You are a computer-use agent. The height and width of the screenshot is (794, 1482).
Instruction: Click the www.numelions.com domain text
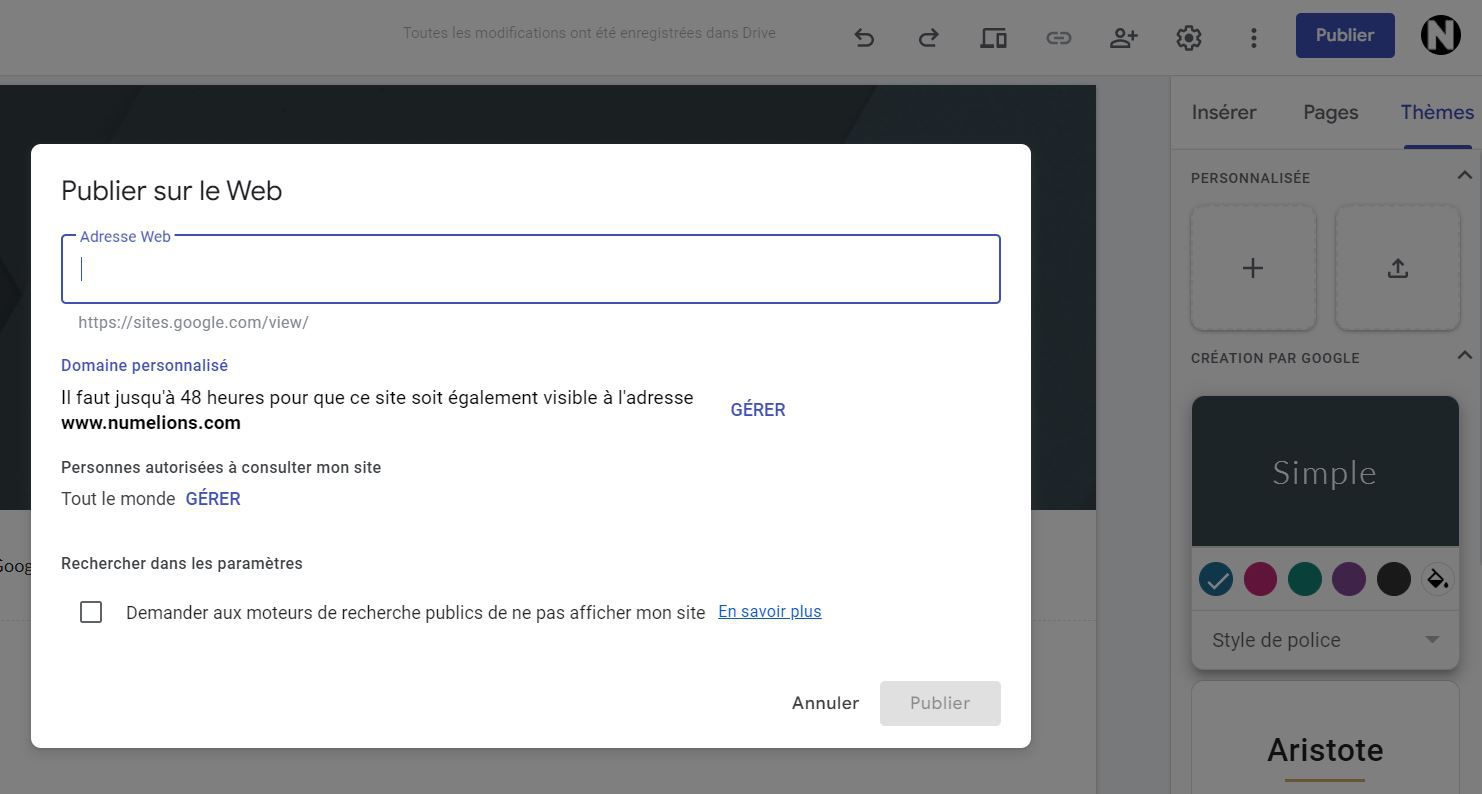point(151,423)
